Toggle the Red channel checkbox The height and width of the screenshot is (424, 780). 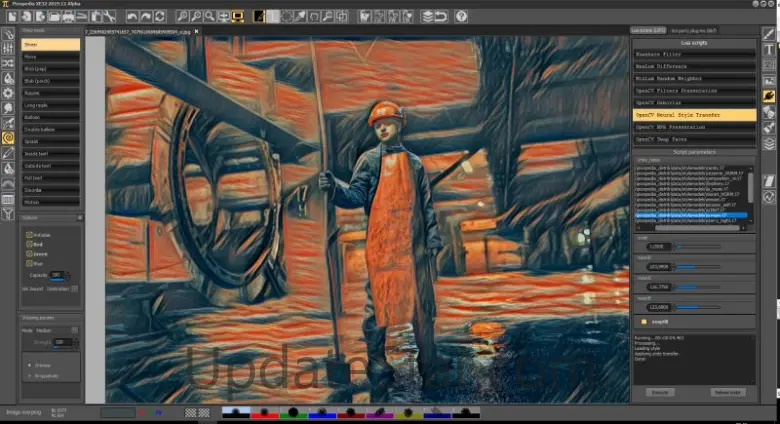tap(29, 242)
